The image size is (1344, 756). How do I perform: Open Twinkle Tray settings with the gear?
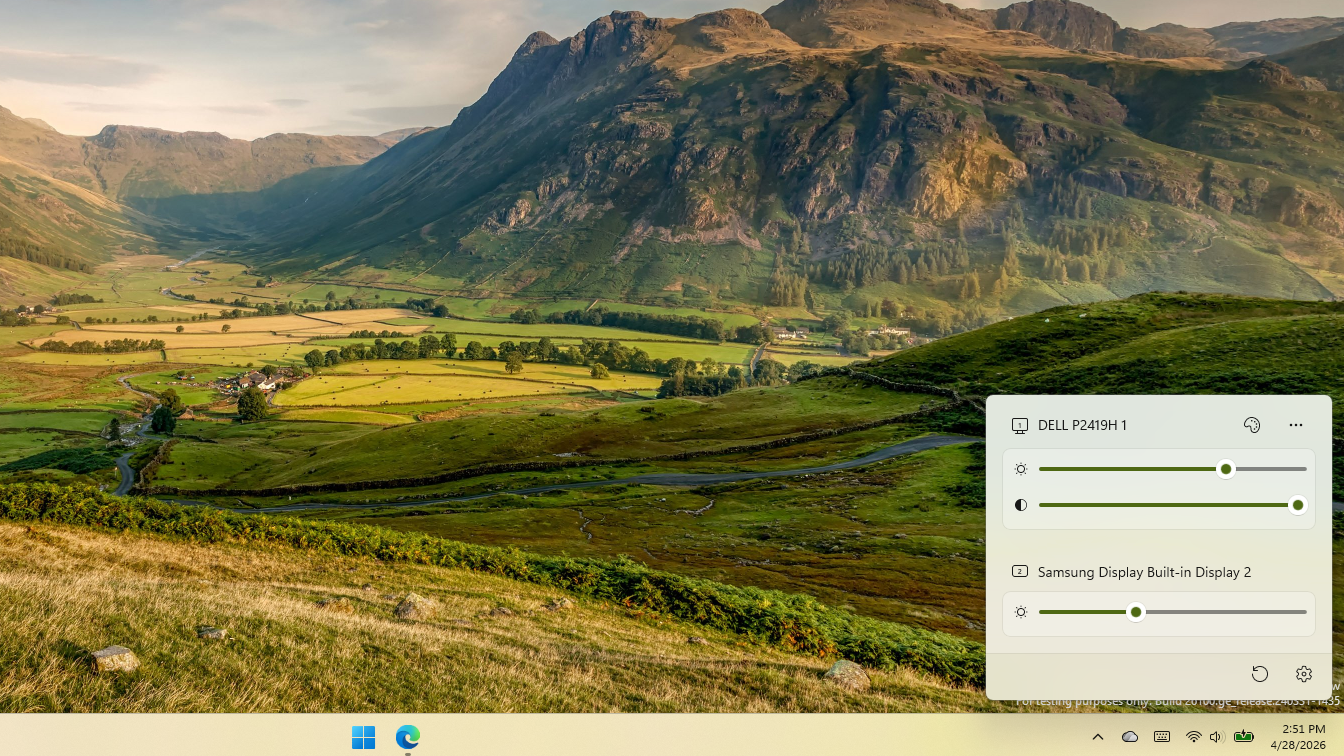(x=1303, y=674)
